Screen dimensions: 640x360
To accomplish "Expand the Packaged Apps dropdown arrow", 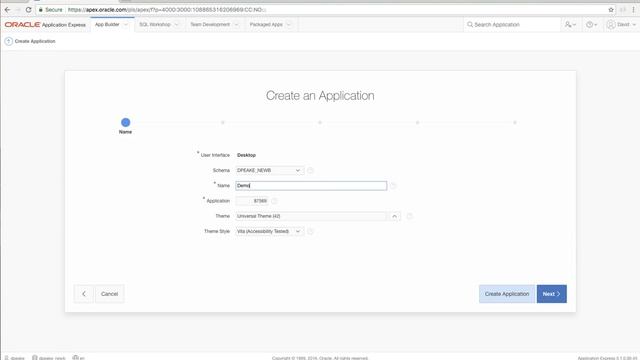I will [x=289, y=24].
